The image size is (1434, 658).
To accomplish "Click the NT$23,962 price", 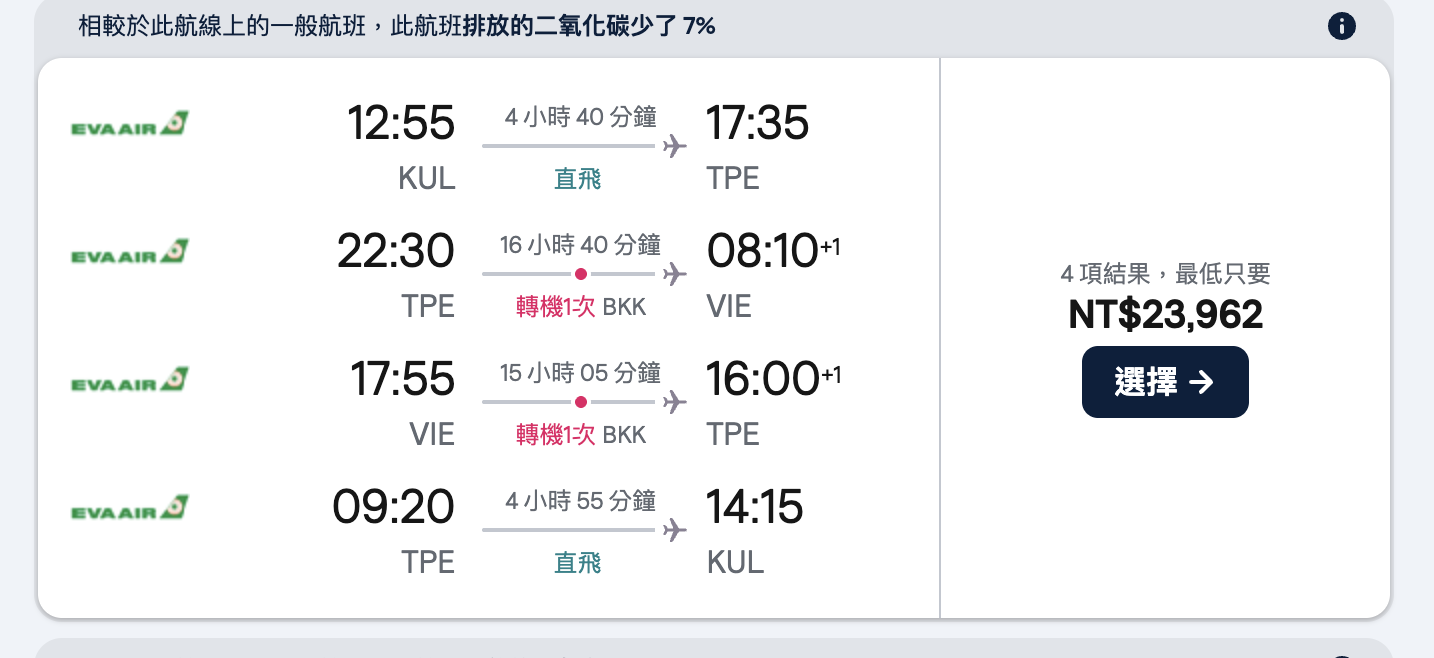I will coord(1165,315).
